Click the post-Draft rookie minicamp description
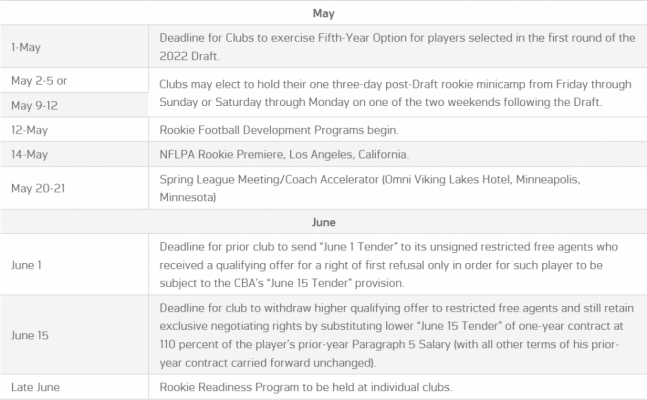This screenshot has width=647, height=400. click(x=395, y=93)
